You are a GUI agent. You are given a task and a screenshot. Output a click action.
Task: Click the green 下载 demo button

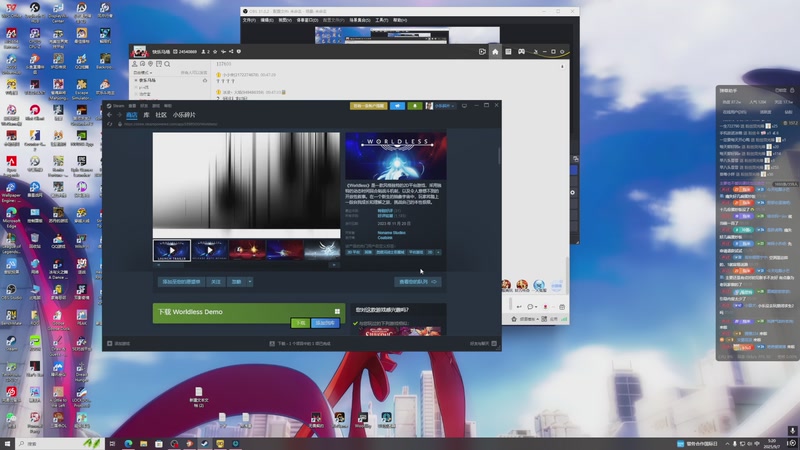point(300,323)
